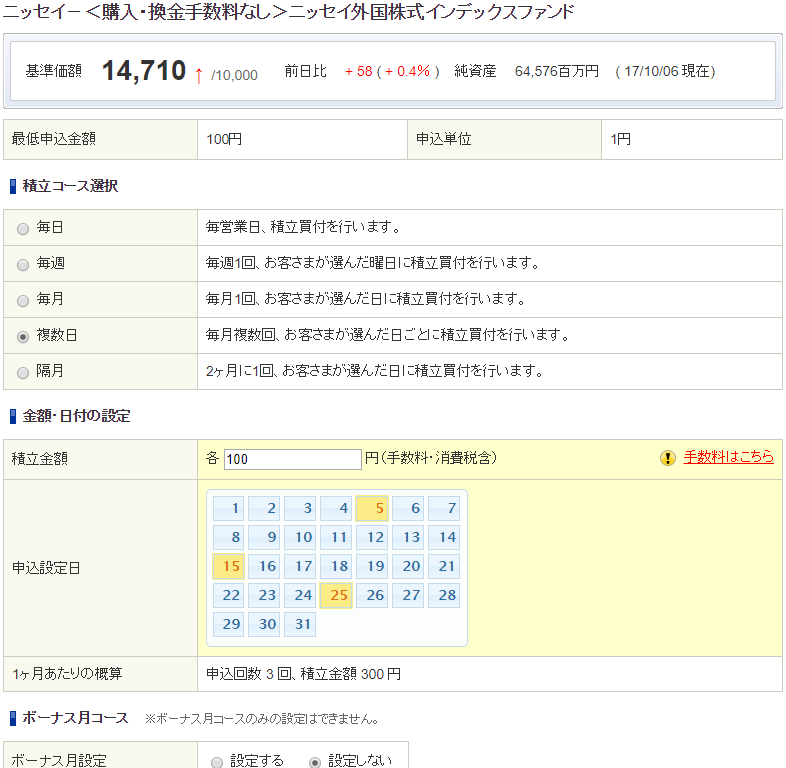
Task: Click the 金額・日付の設定 section heading
Action: point(76,416)
